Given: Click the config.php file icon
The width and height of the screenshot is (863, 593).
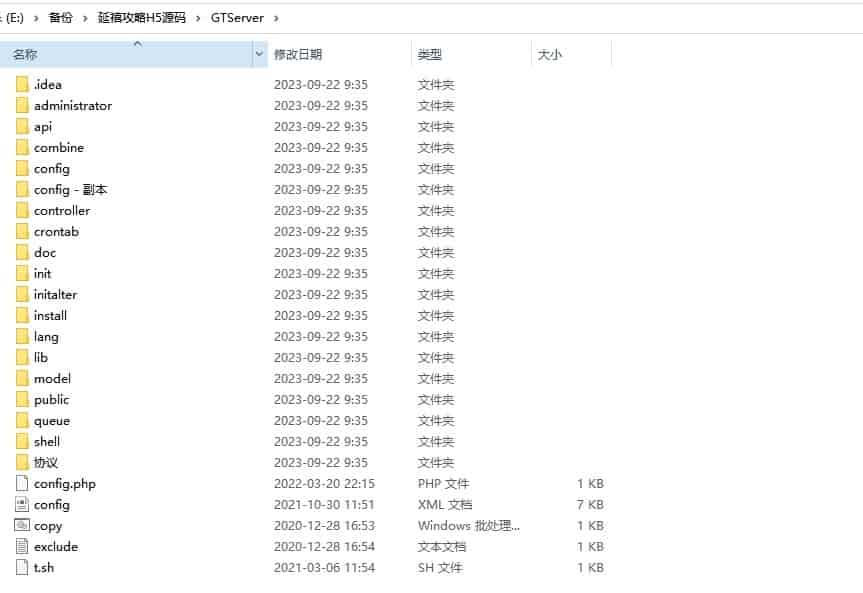Looking at the screenshot, I should pyautogui.click(x=22, y=483).
